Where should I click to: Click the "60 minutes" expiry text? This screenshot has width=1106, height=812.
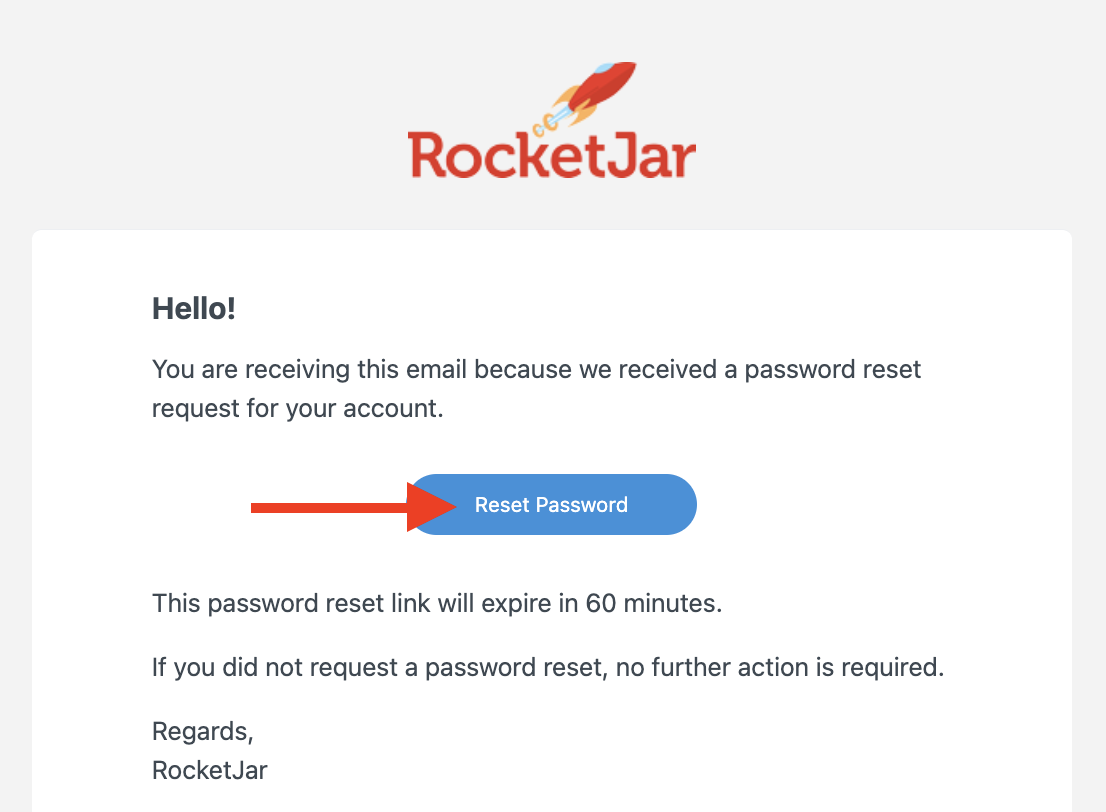[654, 604]
